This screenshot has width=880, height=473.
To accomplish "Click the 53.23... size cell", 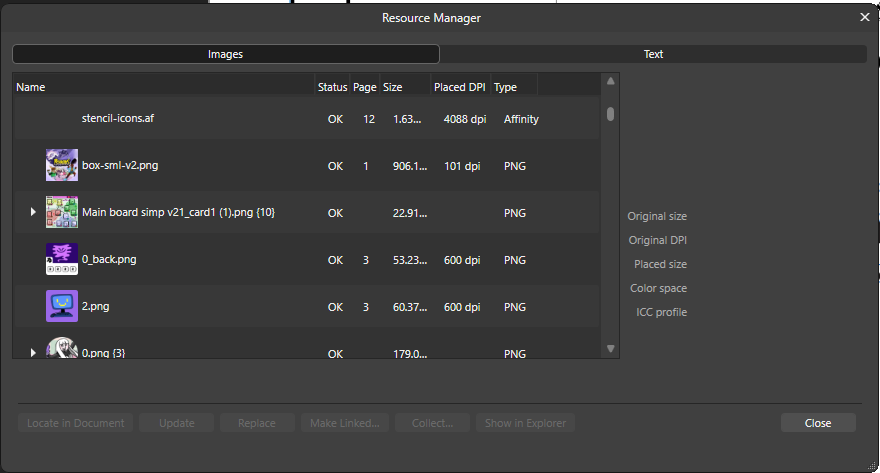I will coord(410,260).
